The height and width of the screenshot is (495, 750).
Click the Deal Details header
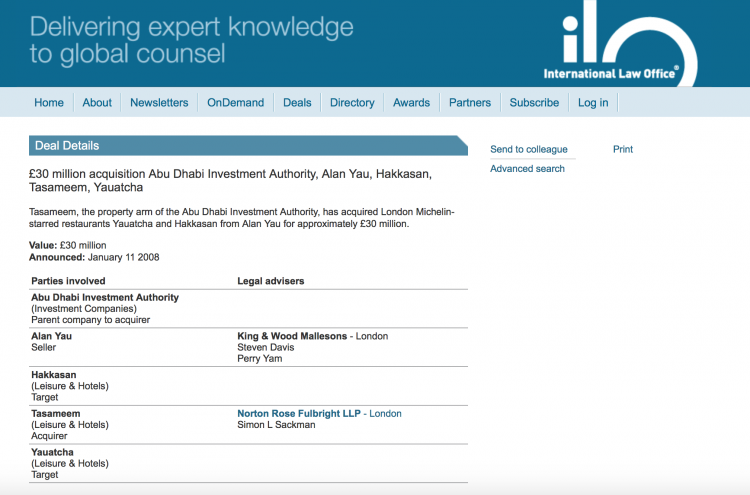click(248, 145)
